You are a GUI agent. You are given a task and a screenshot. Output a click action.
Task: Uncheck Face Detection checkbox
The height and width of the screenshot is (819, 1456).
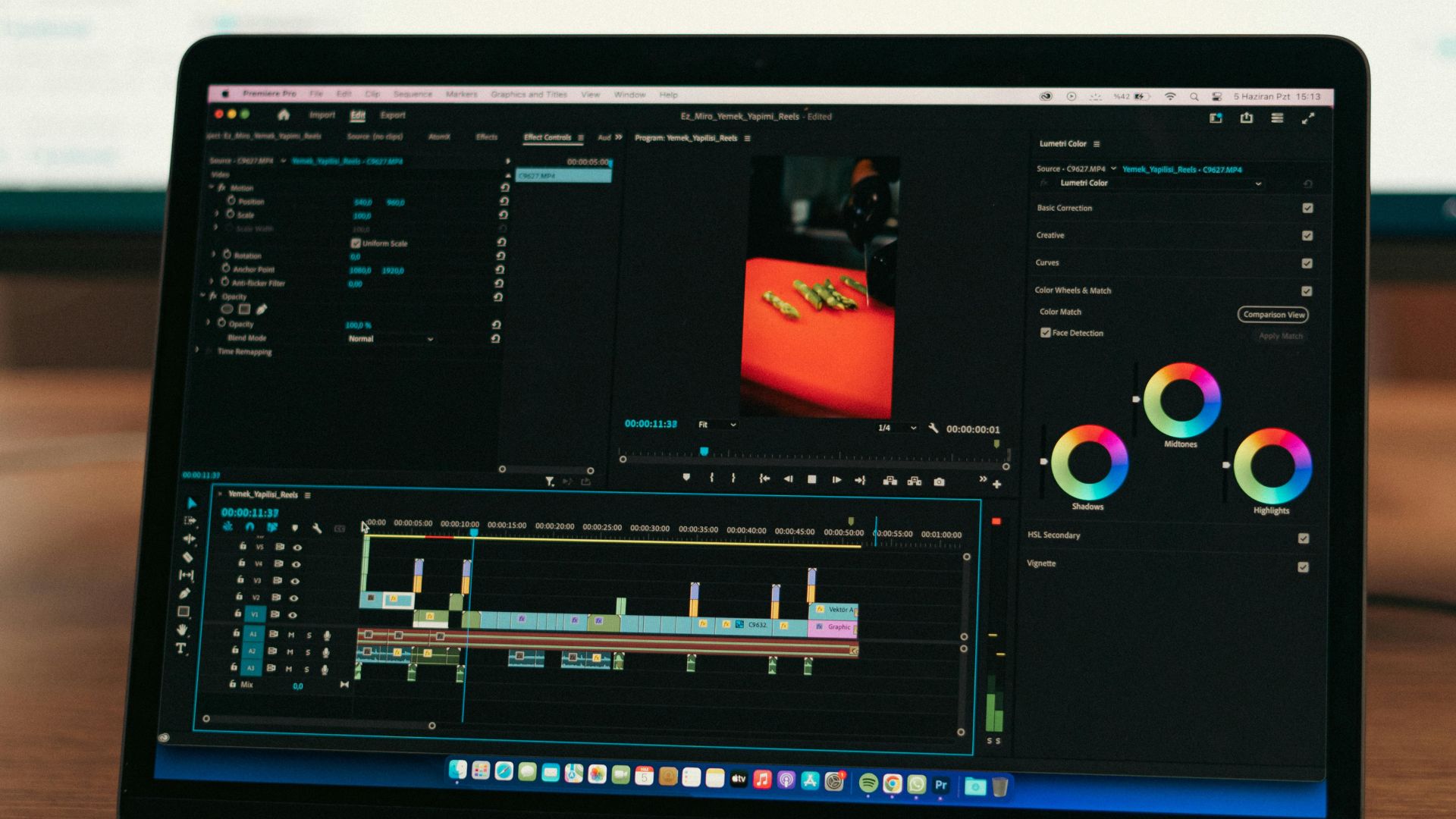pos(1046,332)
